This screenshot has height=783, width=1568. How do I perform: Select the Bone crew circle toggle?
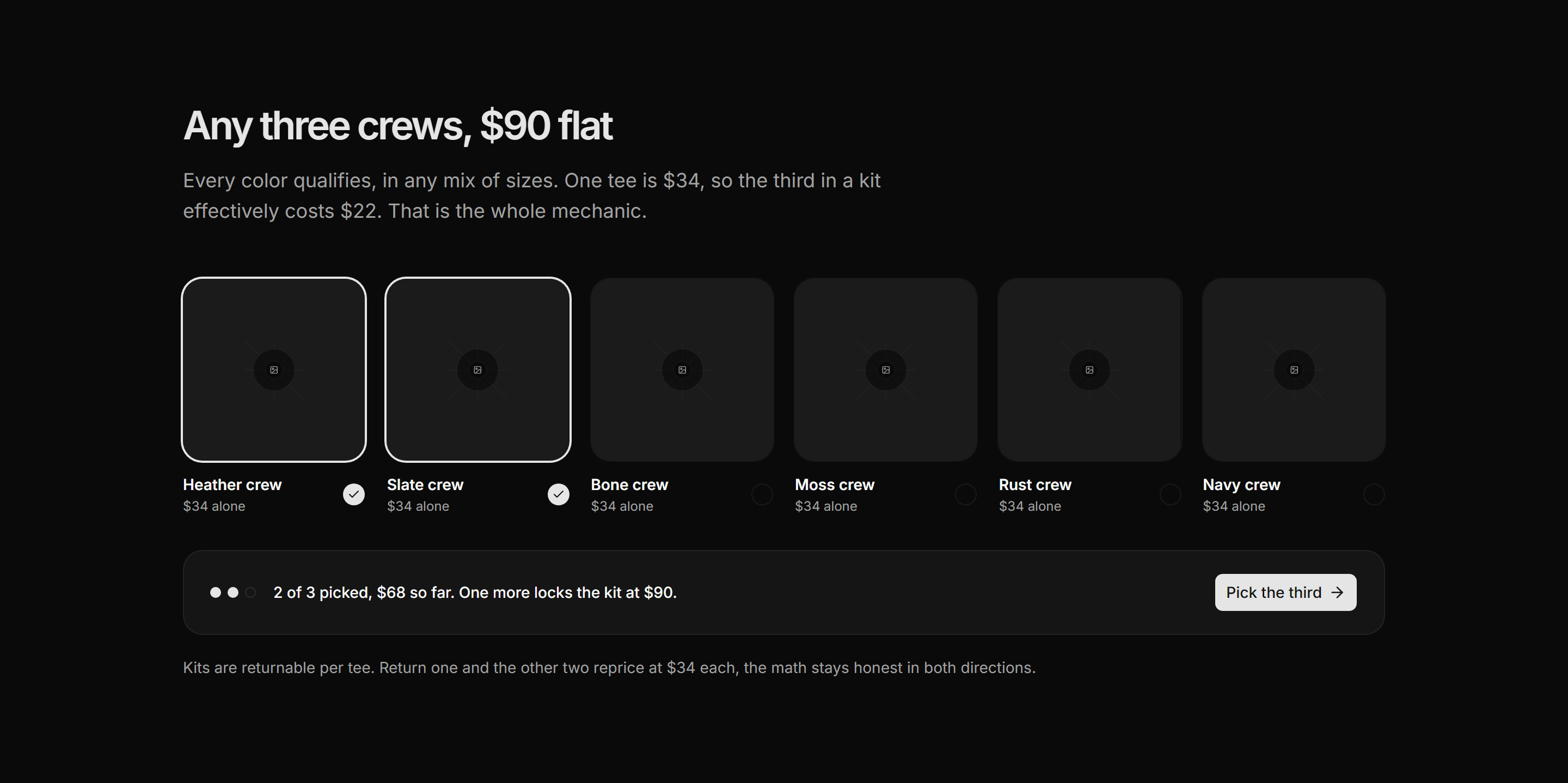762,494
